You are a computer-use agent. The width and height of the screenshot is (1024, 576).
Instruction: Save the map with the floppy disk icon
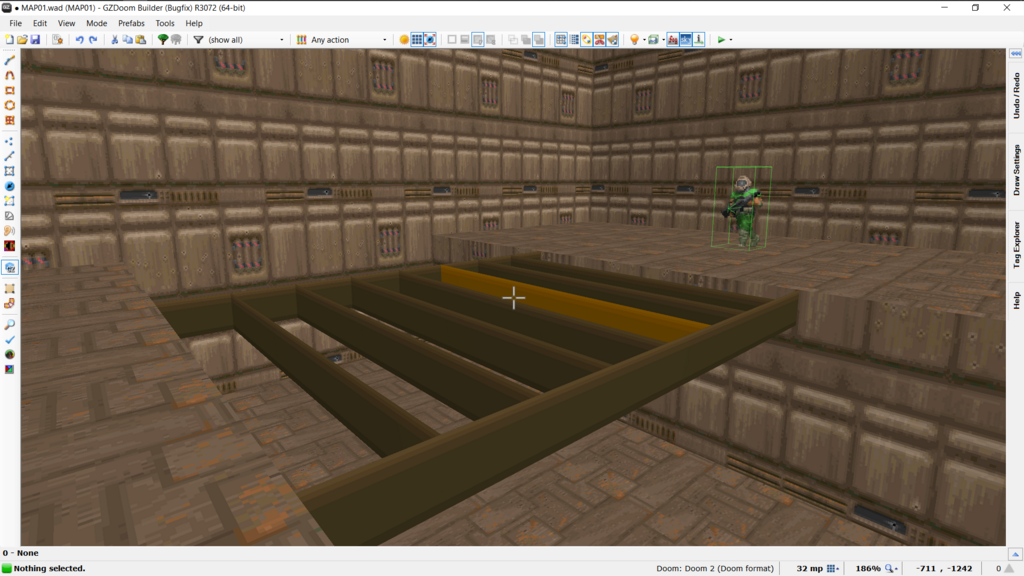tap(35, 40)
